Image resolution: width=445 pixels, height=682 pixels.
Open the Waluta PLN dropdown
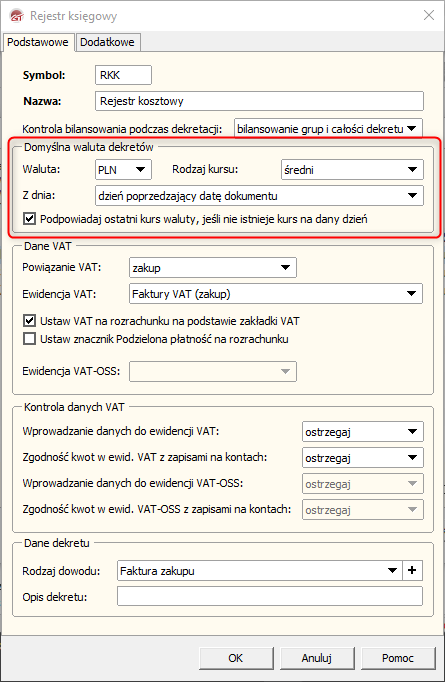pos(123,170)
